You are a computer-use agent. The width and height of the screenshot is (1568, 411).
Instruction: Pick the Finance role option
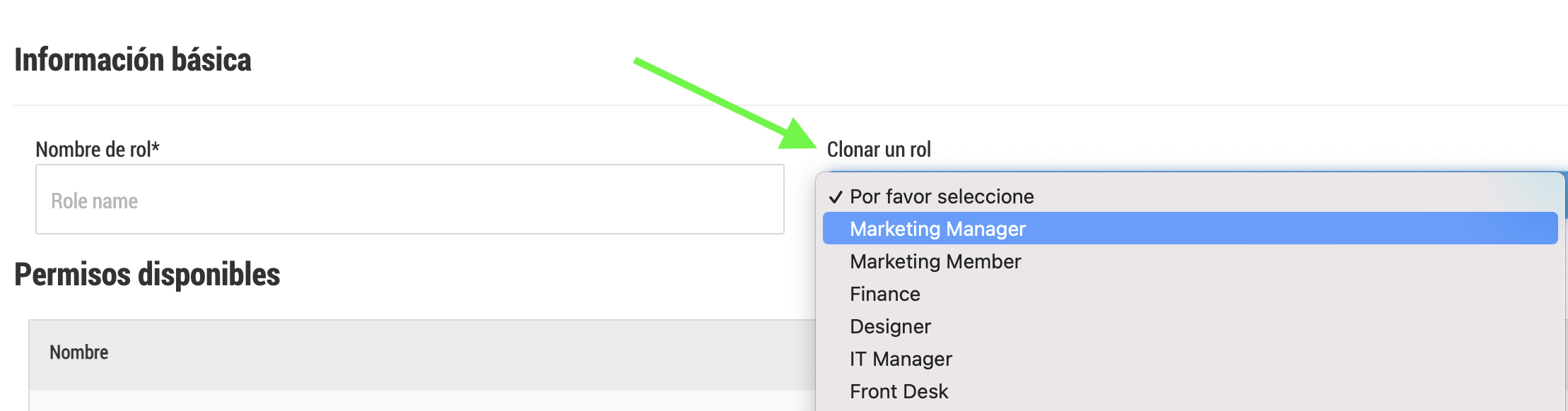[x=1190, y=294]
